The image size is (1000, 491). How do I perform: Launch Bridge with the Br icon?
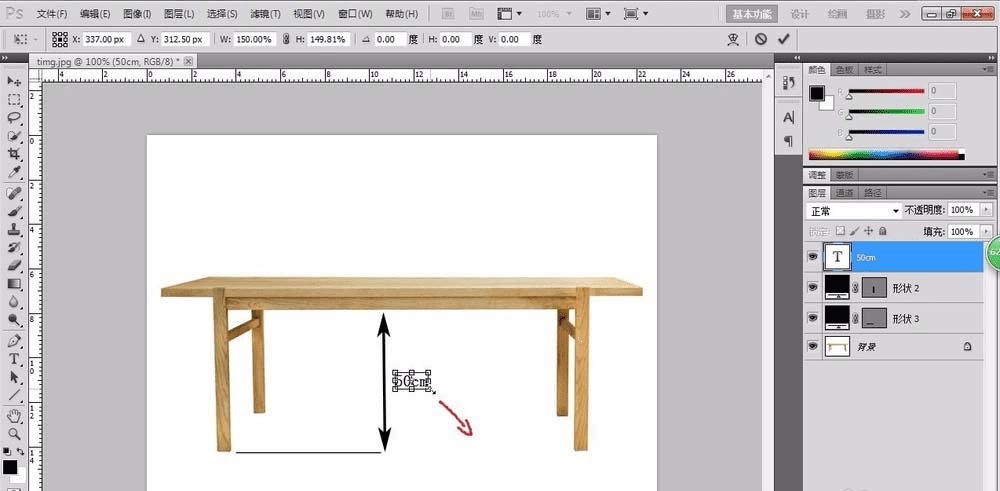pyautogui.click(x=448, y=13)
